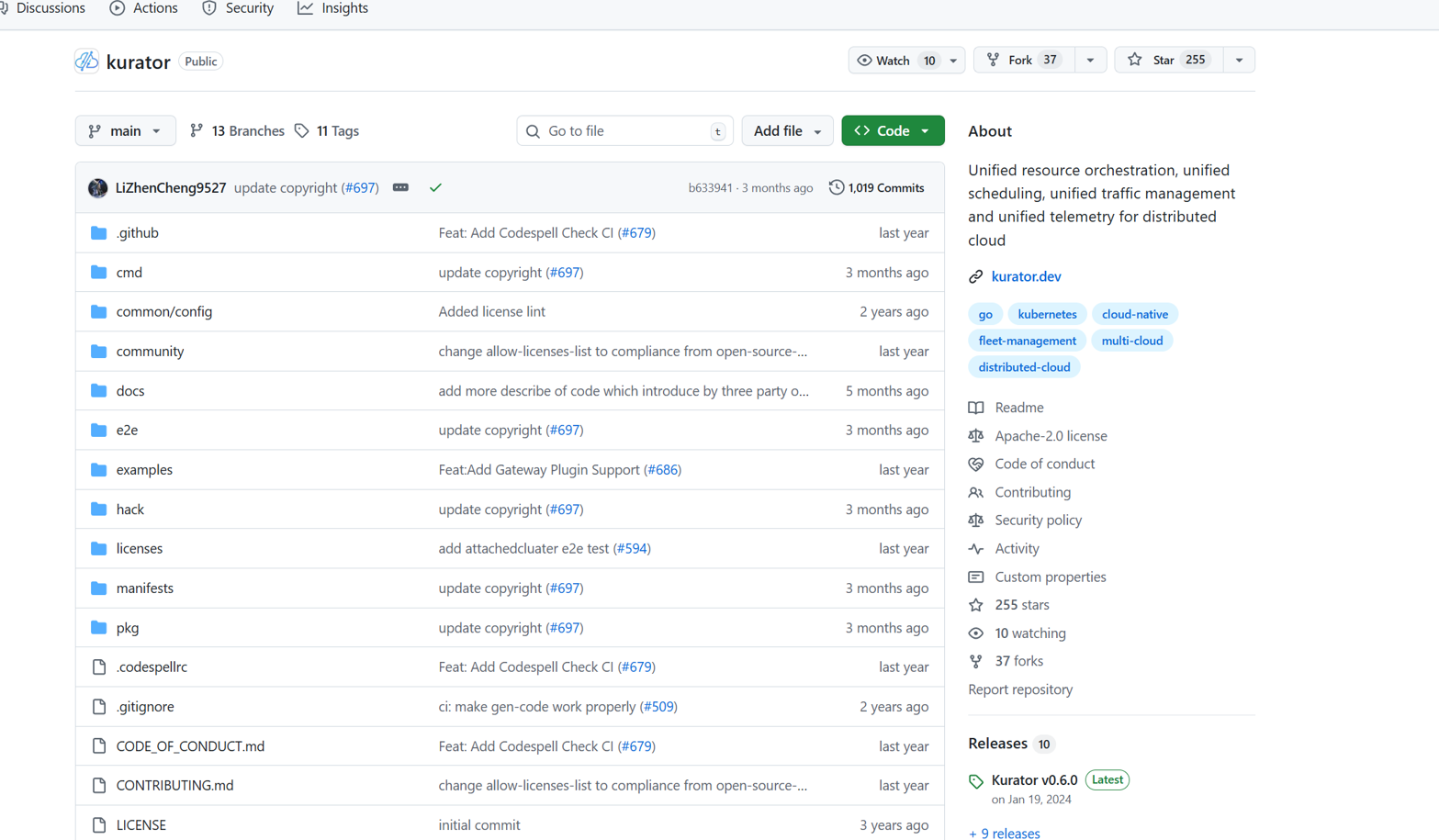Click the Custom properties note icon
1439x840 pixels.
pyautogui.click(x=975, y=577)
